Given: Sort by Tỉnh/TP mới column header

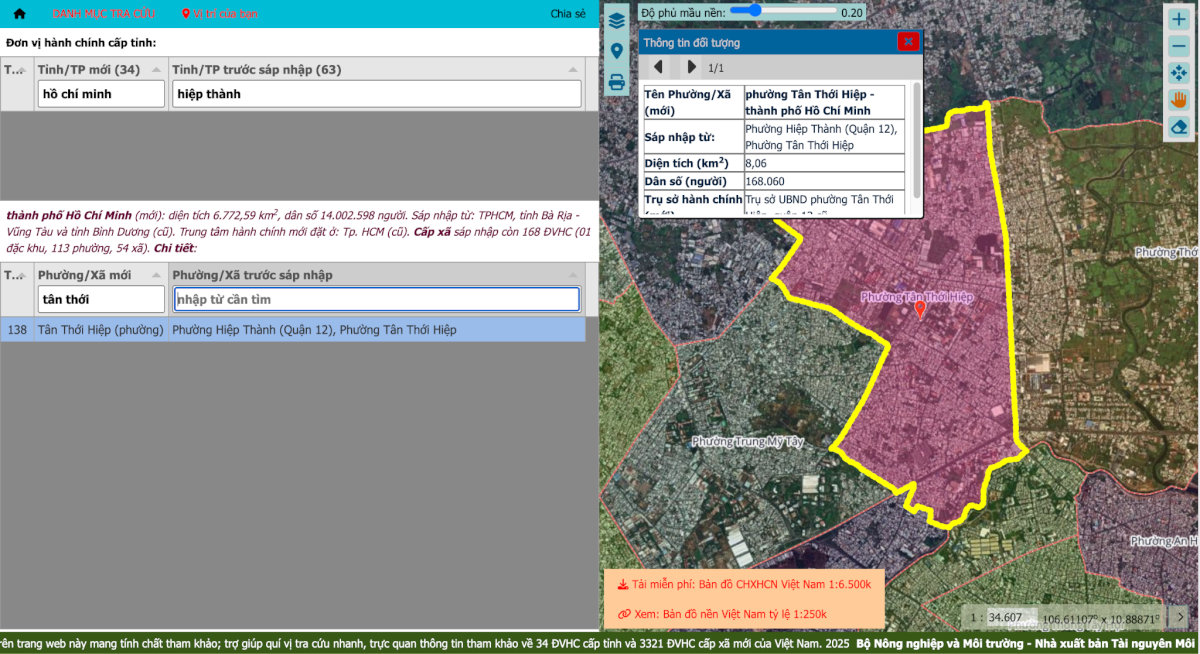Looking at the screenshot, I should (x=98, y=69).
